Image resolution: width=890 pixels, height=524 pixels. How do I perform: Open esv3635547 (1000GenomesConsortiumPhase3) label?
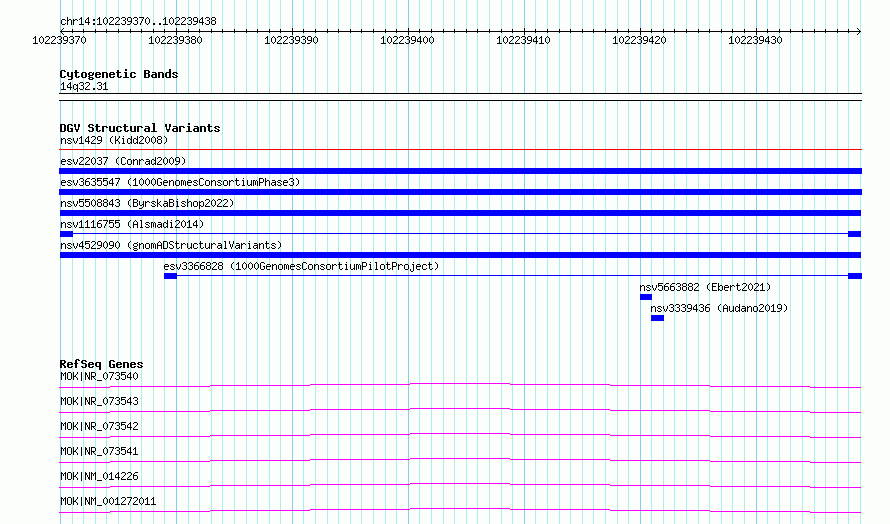[180, 182]
